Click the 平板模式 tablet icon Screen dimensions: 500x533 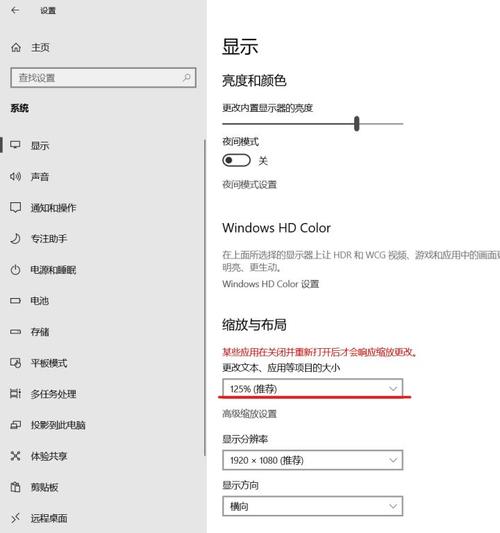tap(15, 363)
